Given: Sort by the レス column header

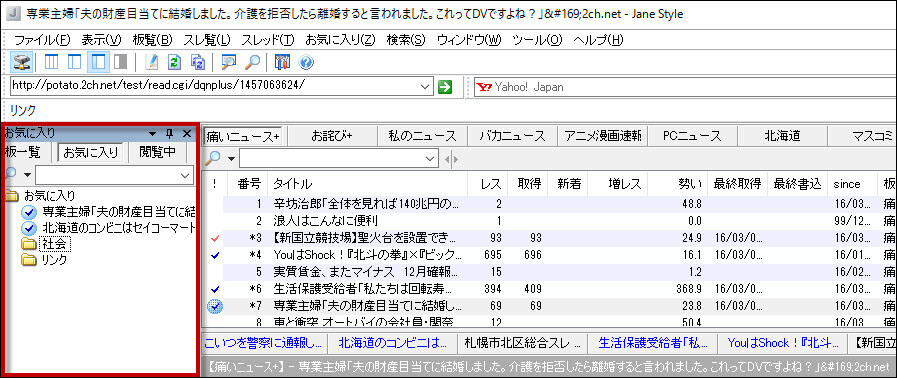Looking at the screenshot, I should (487, 184).
